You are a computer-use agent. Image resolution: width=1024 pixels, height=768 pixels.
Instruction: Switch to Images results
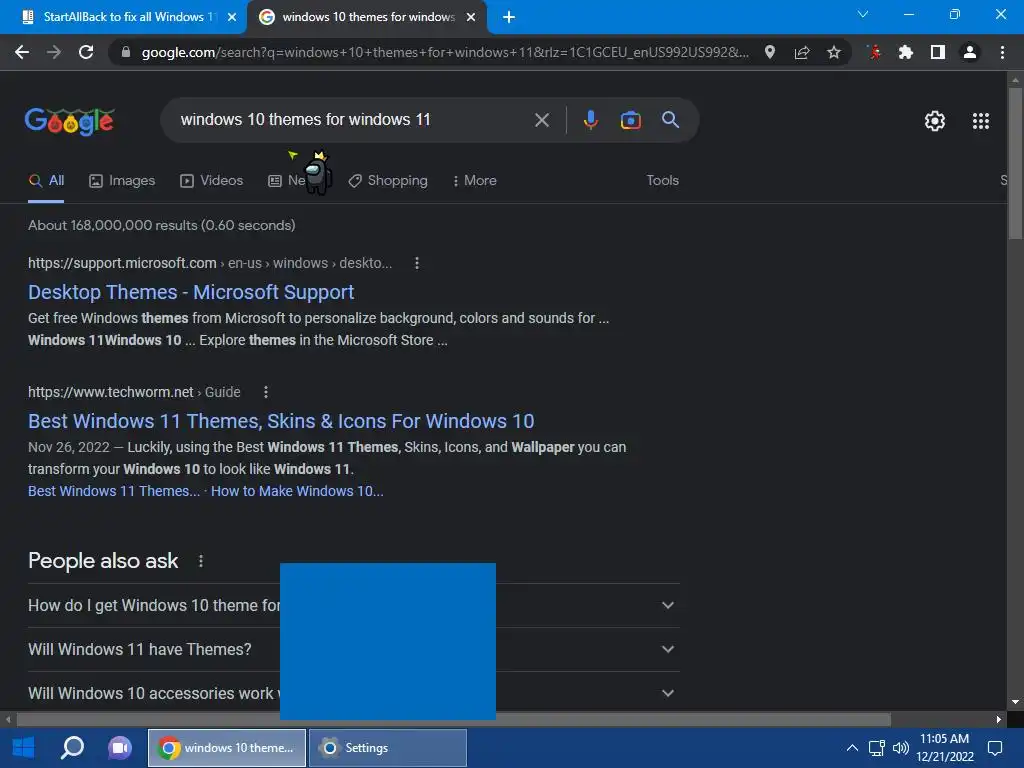click(122, 181)
